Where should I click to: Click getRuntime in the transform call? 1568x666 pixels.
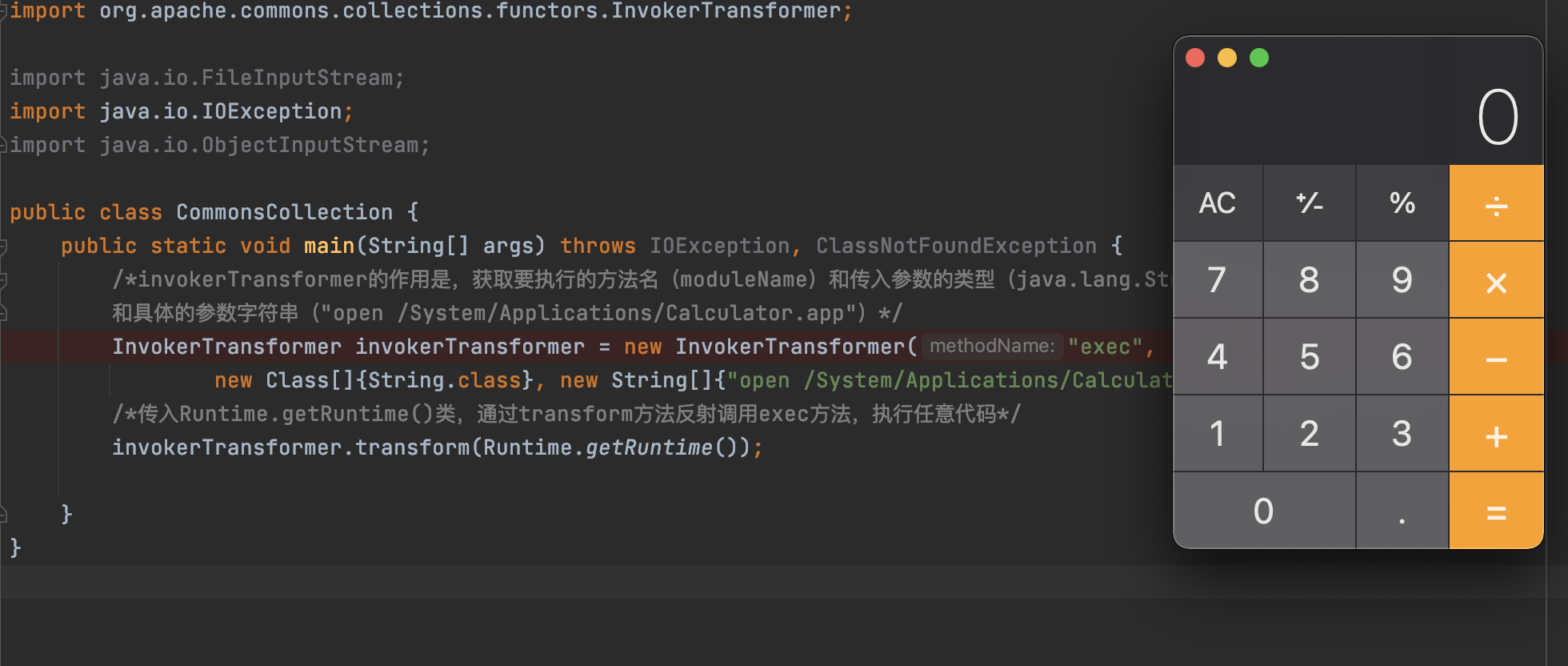[x=649, y=447]
